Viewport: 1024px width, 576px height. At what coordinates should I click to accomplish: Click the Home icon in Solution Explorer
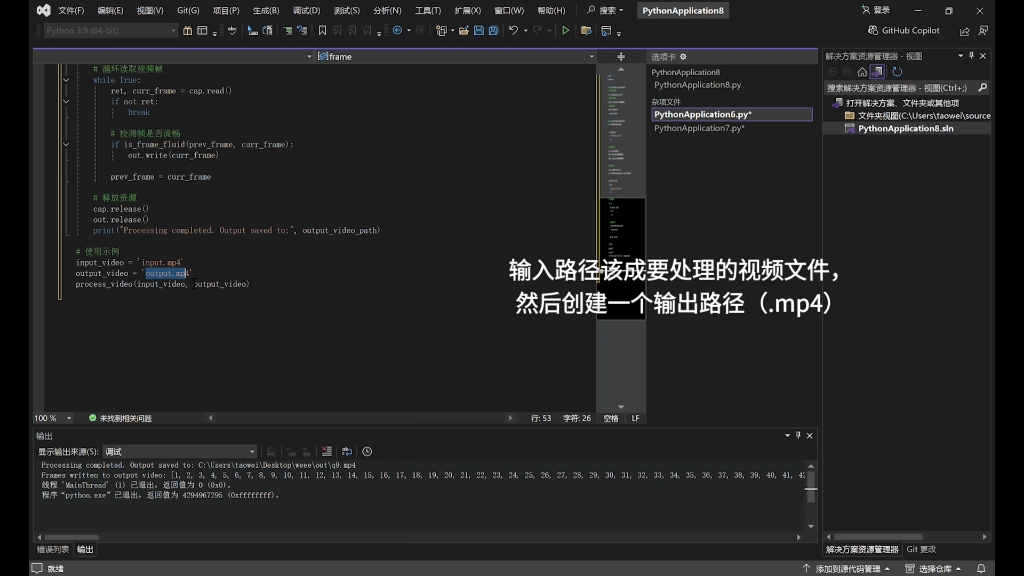pos(862,72)
